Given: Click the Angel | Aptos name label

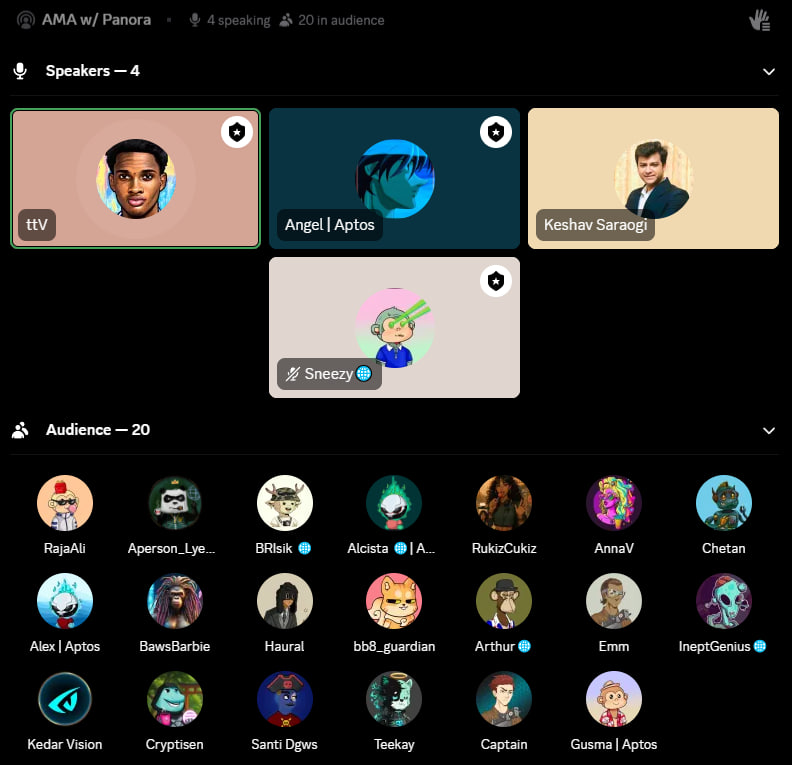Looking at the screenshot, I should [330, 225].
